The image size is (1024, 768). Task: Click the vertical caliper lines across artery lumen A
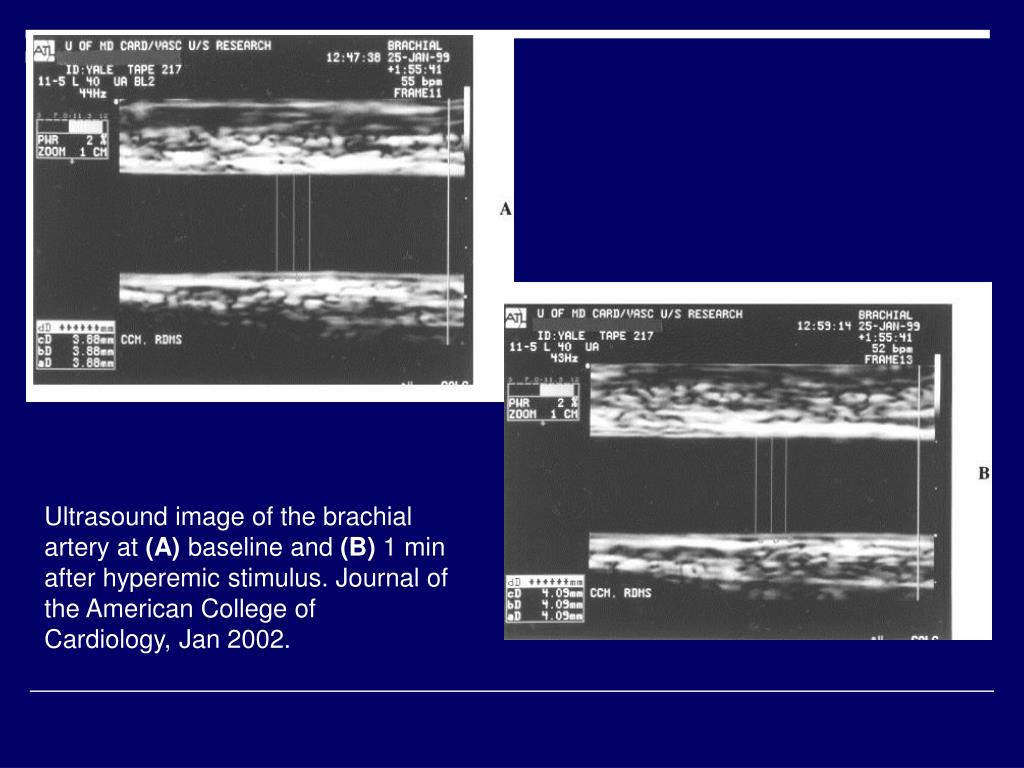293,223
